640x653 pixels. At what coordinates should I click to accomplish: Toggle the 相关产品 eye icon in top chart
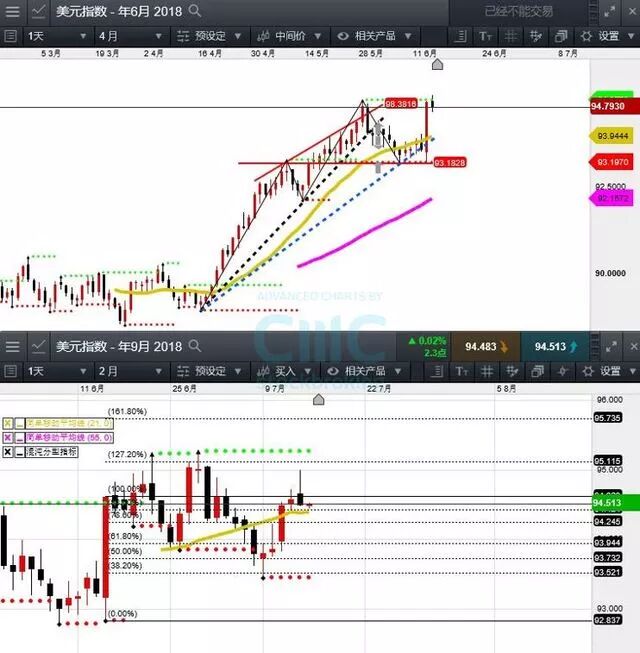[x=343, y=36]
